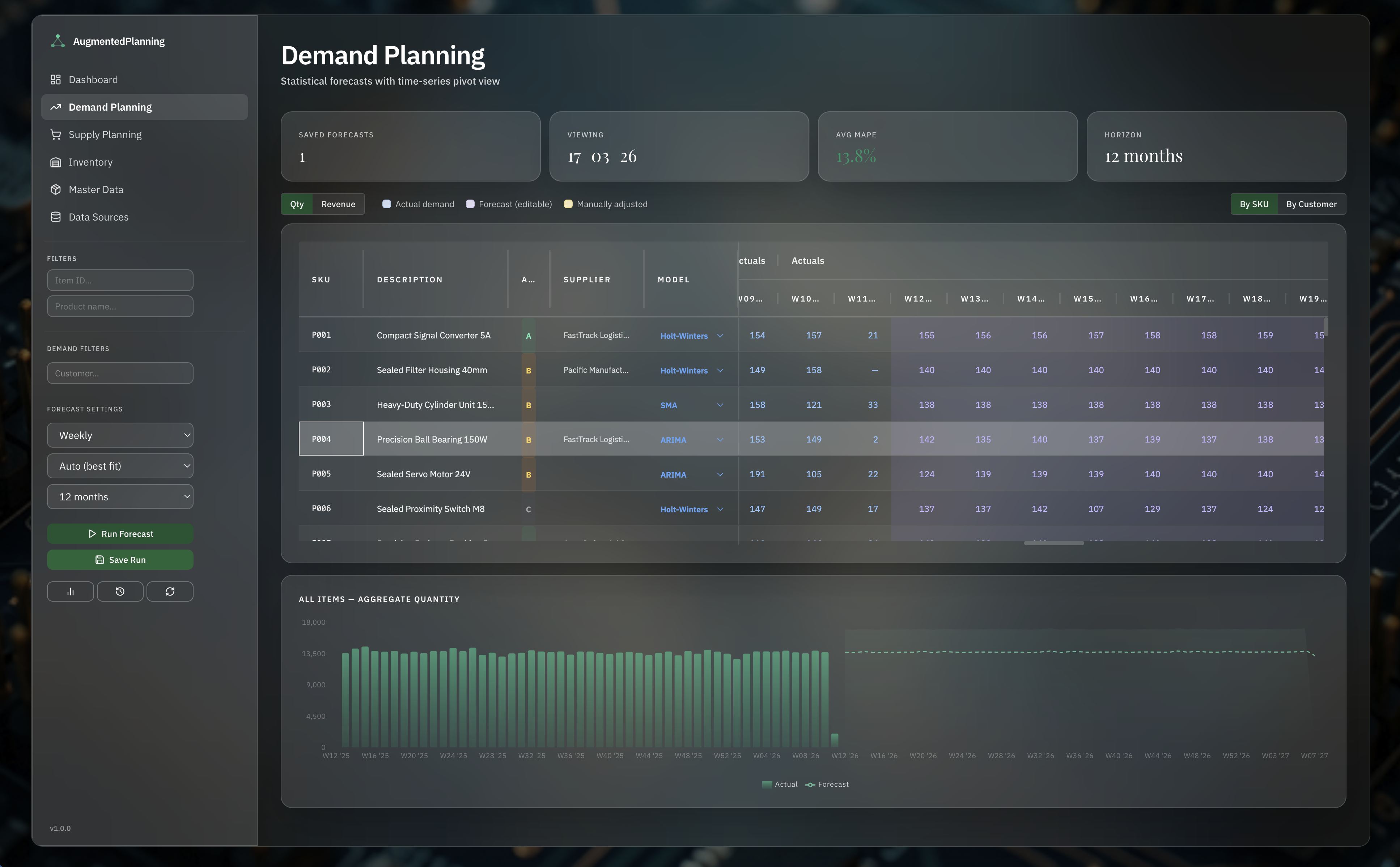Image resolution: width=1400 pixels, height=867 pixels.
Task: Select Supply Planning in the sidebar
Action: pos(105,134)
